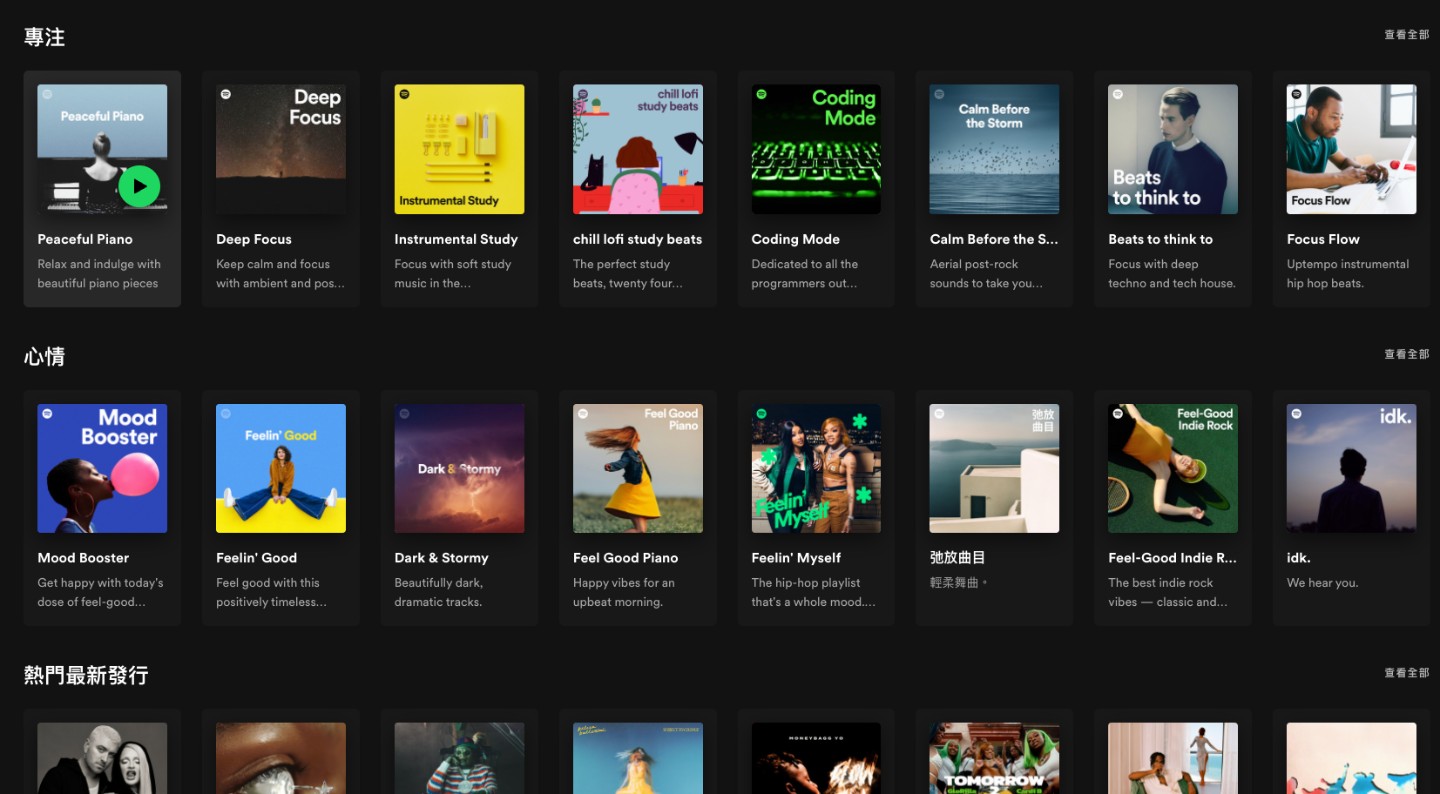Show all in 熱門最新發行 section
Image resolution: width=1440 pixels, height=794 pixels.
(x=1406, y=673)
